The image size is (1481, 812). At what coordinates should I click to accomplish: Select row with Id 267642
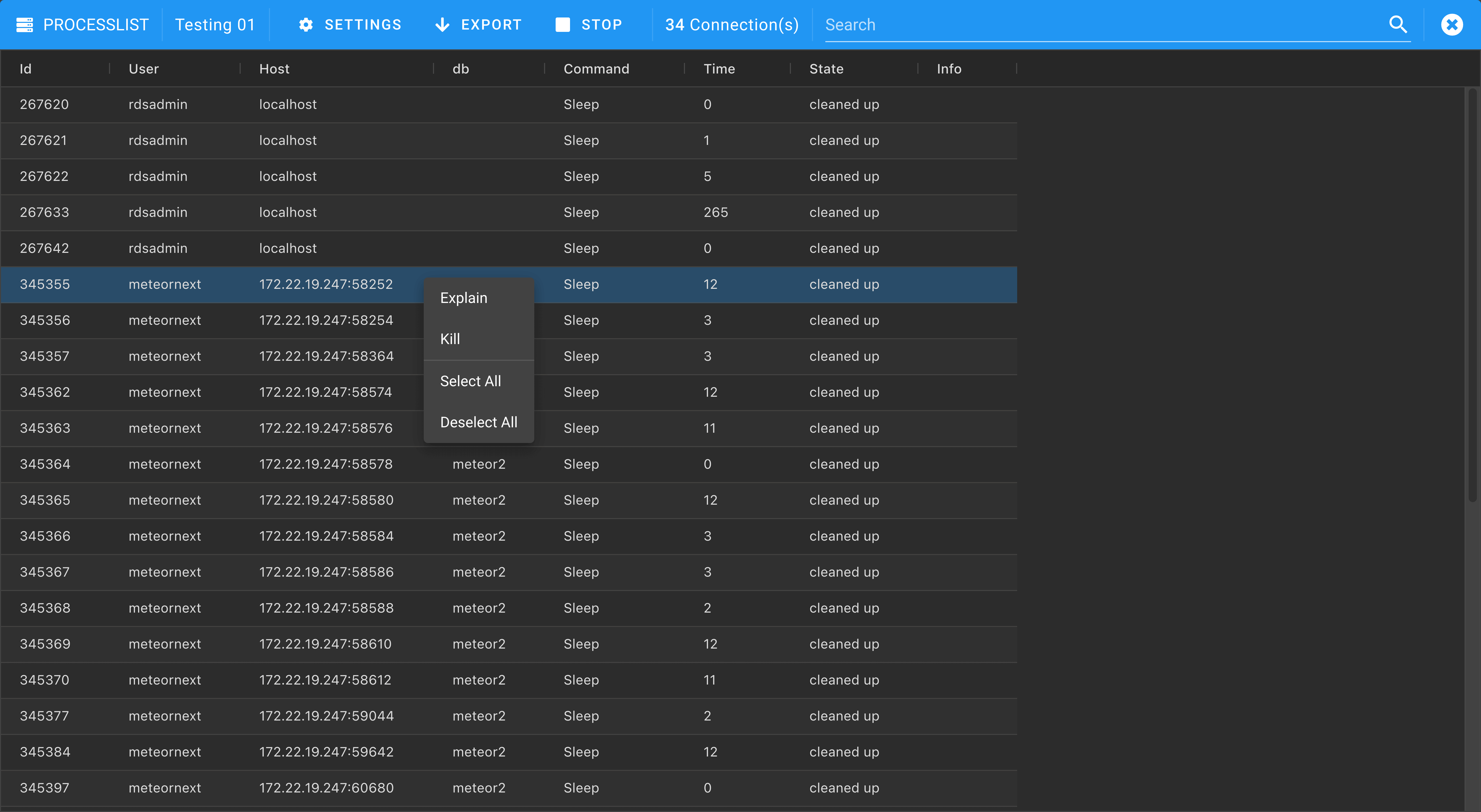coord(509,248)
